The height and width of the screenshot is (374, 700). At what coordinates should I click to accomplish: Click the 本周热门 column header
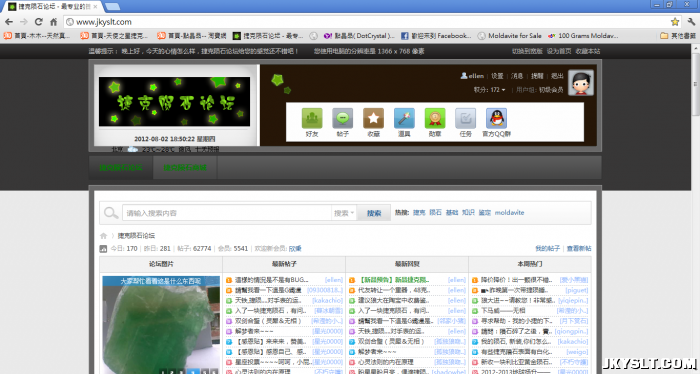click(x=530, y=264)
